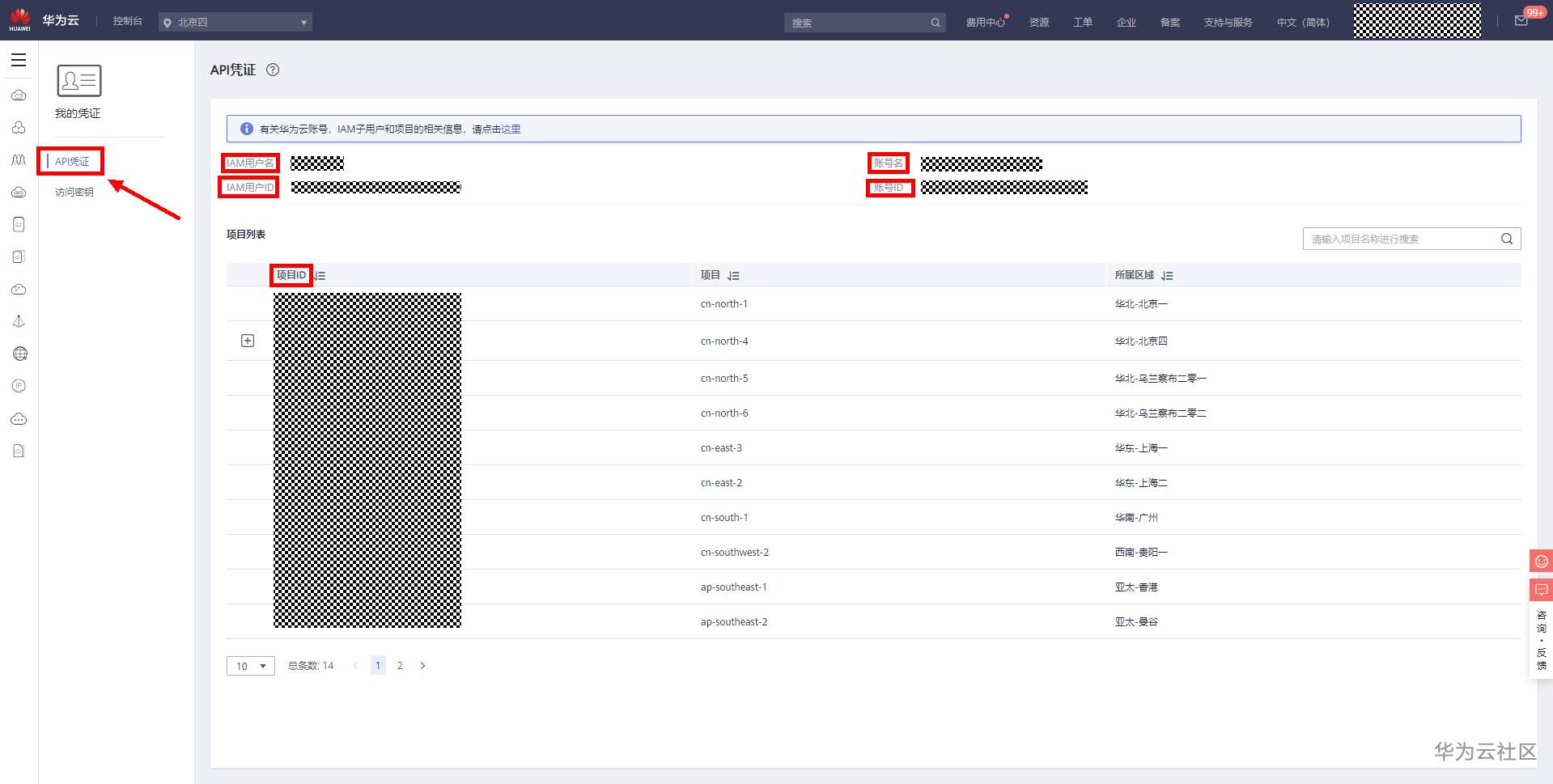
Task: Click the cn-north-5 project name
Action: [724, 379]
